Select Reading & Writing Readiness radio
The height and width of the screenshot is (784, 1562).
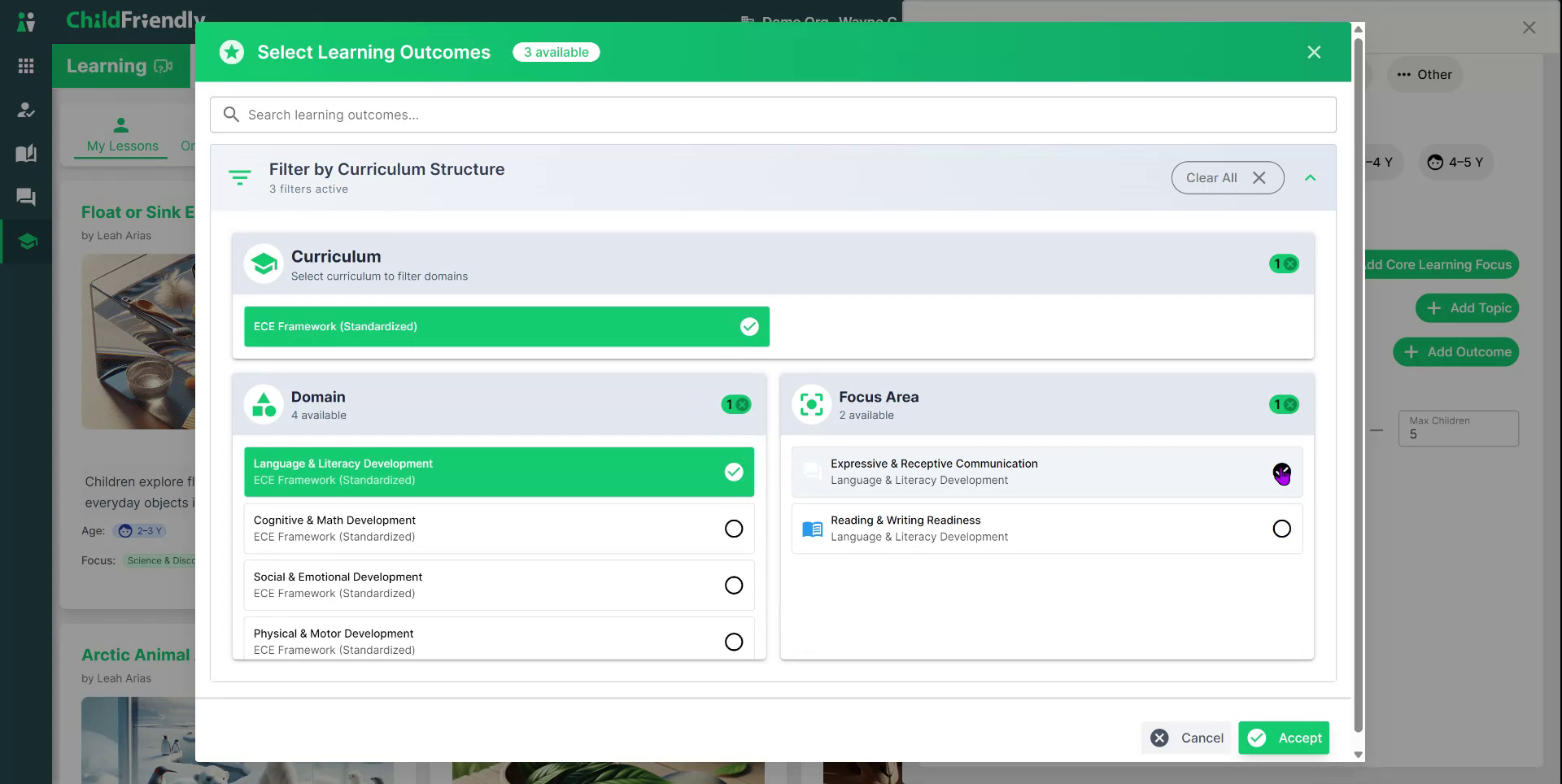(1281, 529)
